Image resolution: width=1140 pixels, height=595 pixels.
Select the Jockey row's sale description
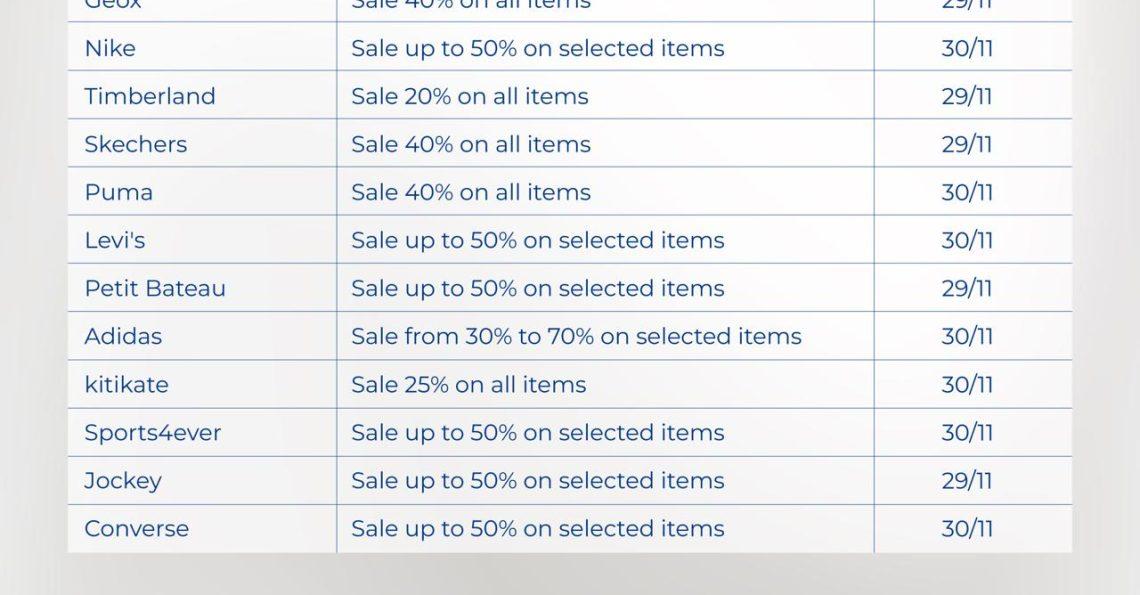point(538,480)
